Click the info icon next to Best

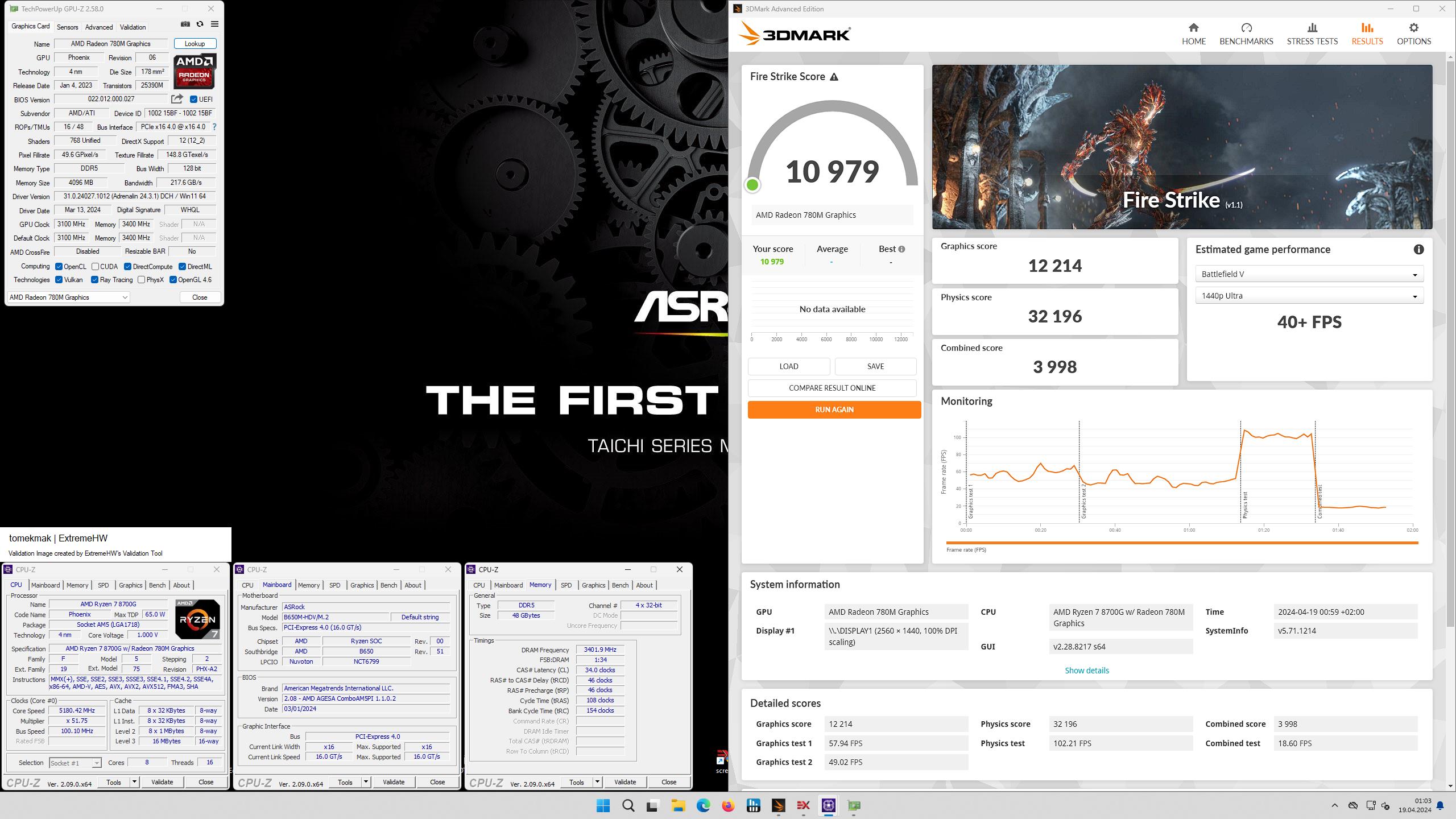tap(901, 249)
